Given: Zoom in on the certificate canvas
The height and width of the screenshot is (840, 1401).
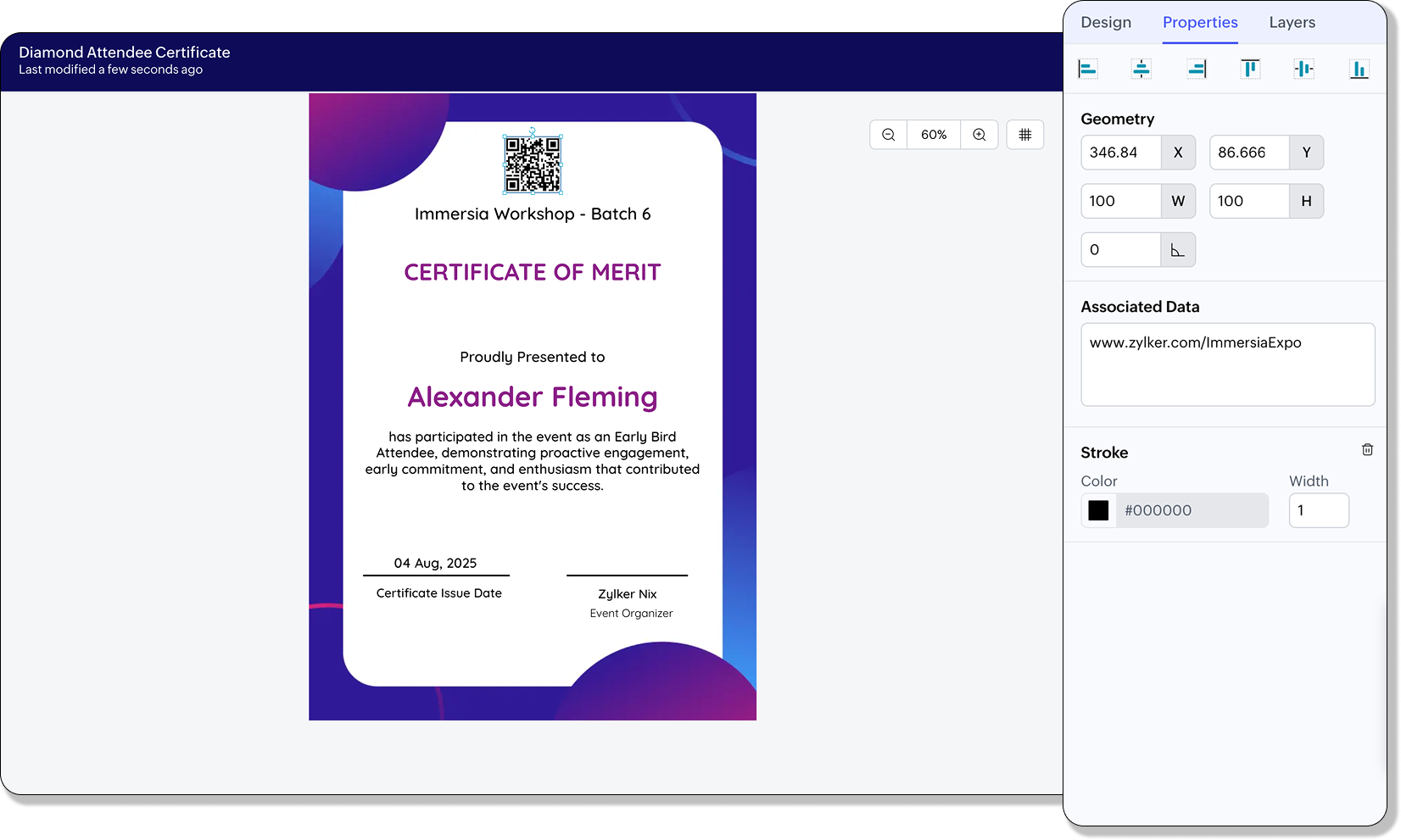Looking at the screenshot, I should click(980, 135).
